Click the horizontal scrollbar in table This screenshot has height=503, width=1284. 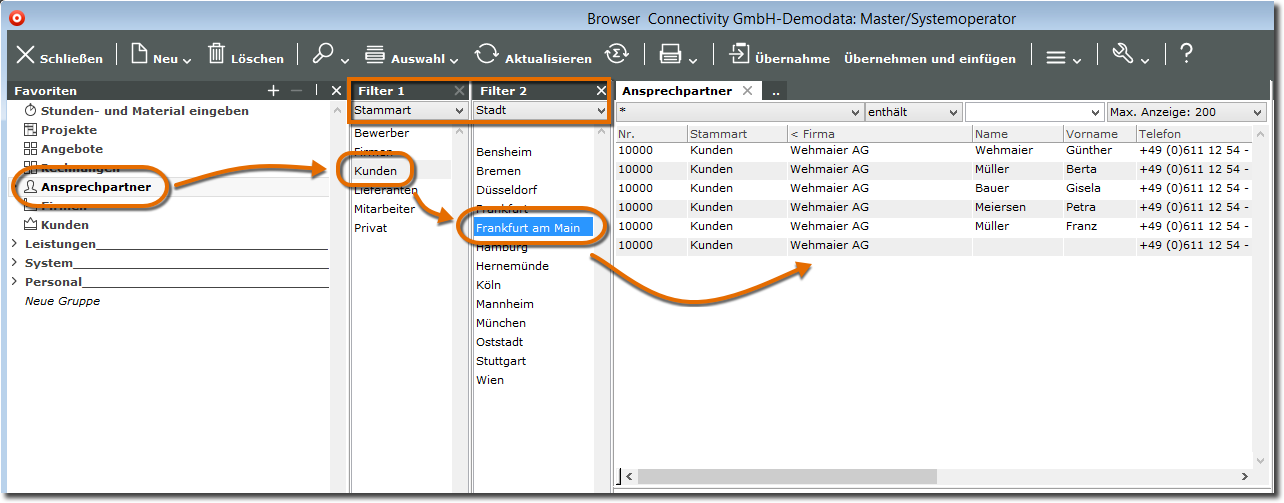tap(800, 477)
